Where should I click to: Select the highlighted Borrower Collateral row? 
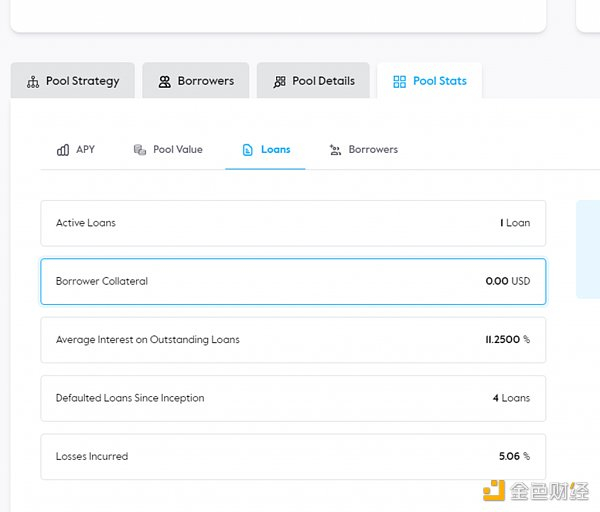pyautogui.click(x=293, y=281)
